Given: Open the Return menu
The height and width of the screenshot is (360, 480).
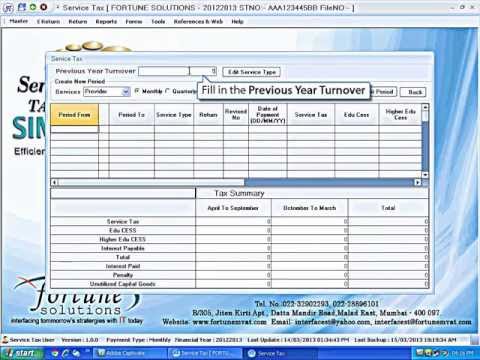Looking at the screenshot, I should click(78, 21).
